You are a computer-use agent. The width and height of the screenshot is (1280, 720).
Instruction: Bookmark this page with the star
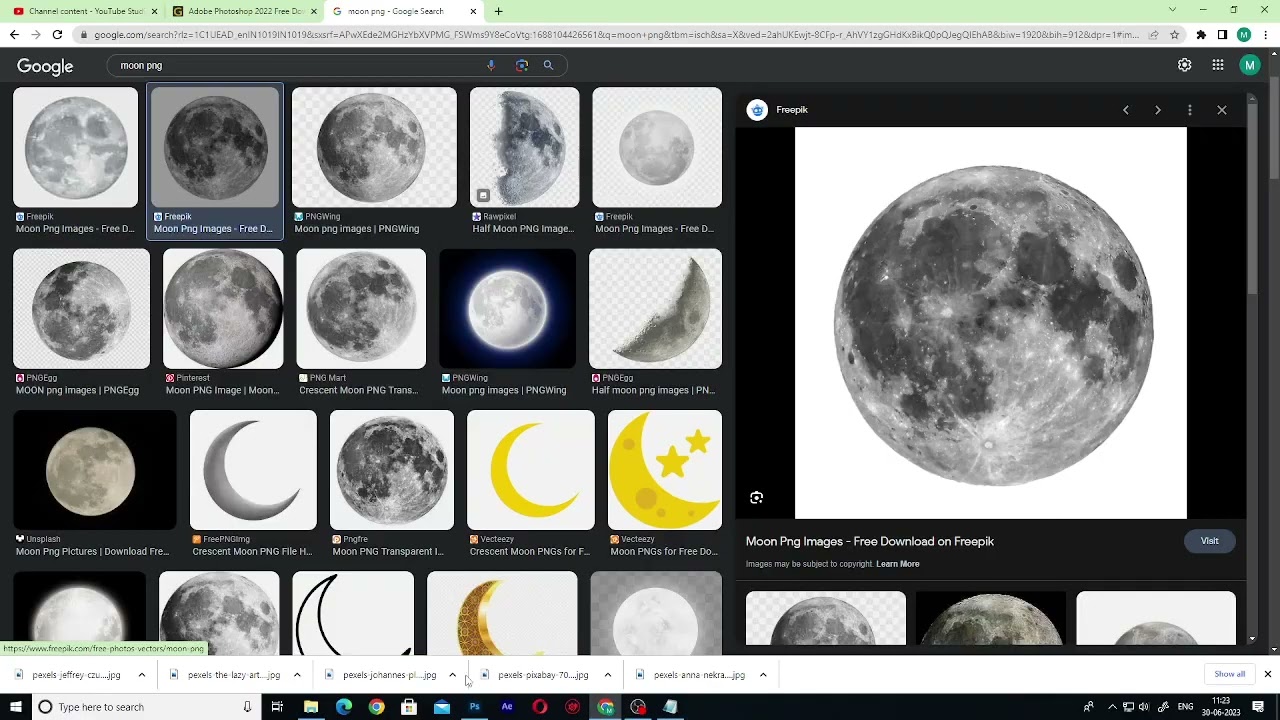tap(1174, 34)
